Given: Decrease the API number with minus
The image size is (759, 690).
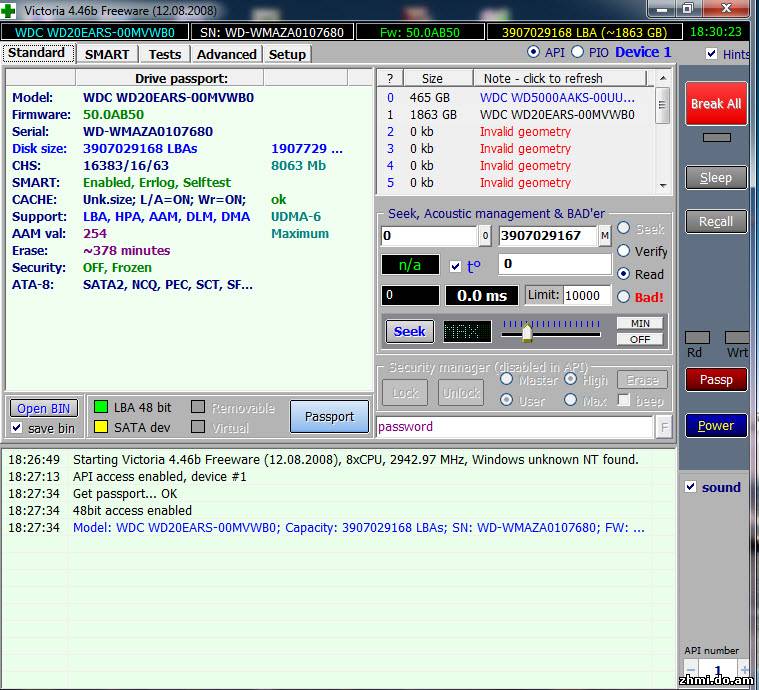Looking at the screenshot, I should tap(691, 670).
